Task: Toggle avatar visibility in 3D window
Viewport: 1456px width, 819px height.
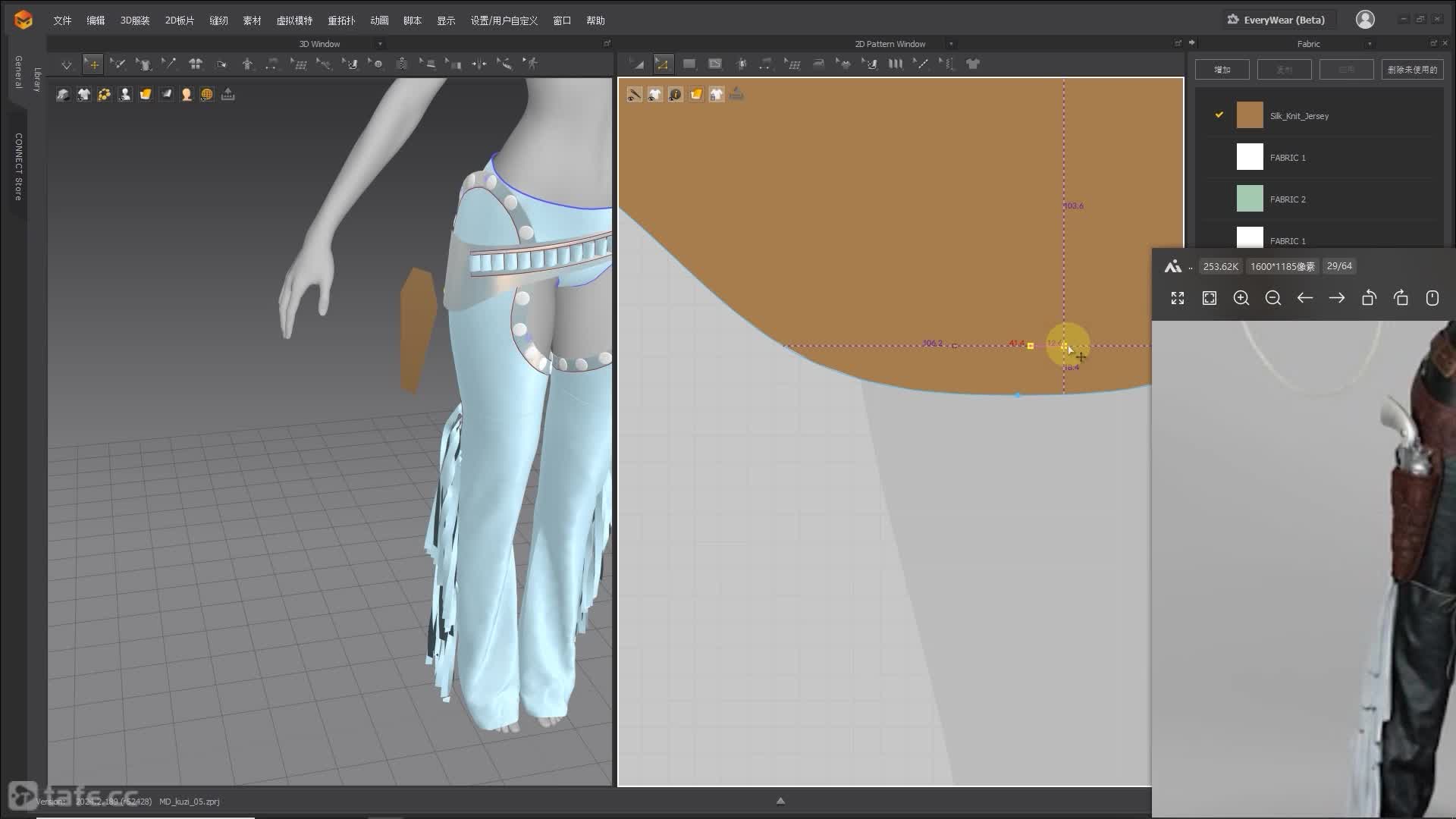Action: [x=124, y=94]
